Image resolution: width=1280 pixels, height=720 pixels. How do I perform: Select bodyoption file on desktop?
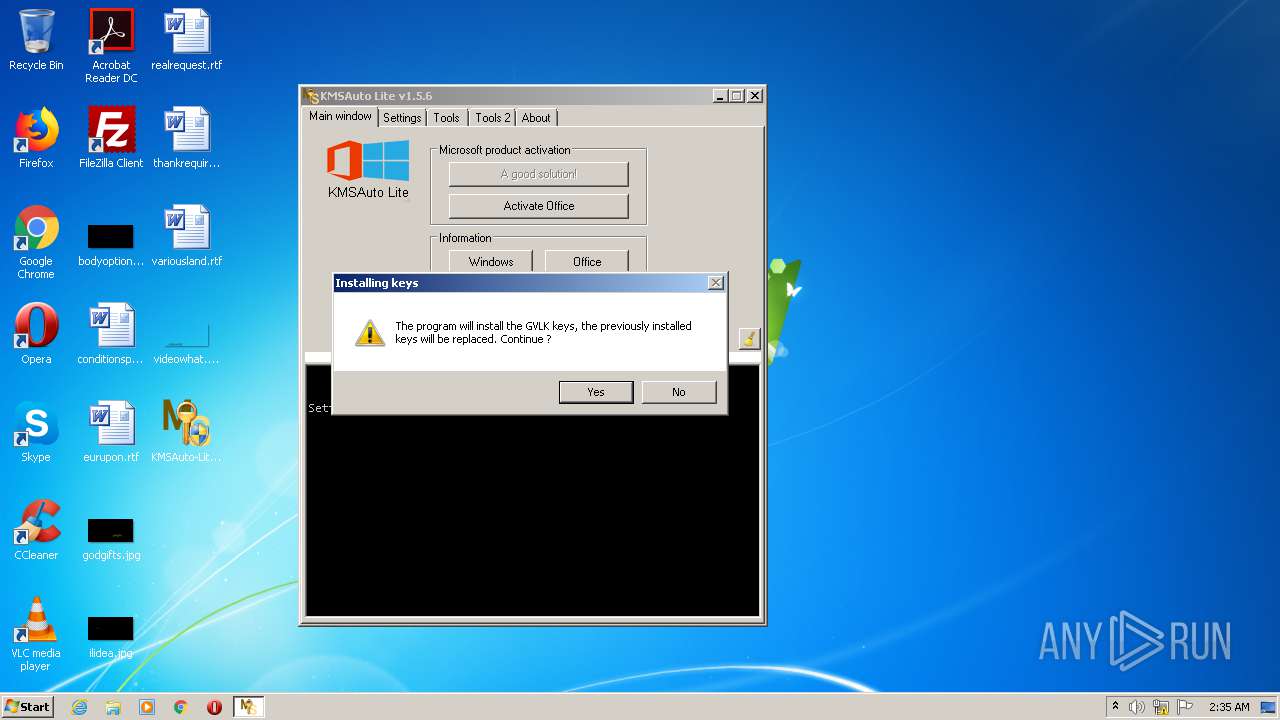111,244
